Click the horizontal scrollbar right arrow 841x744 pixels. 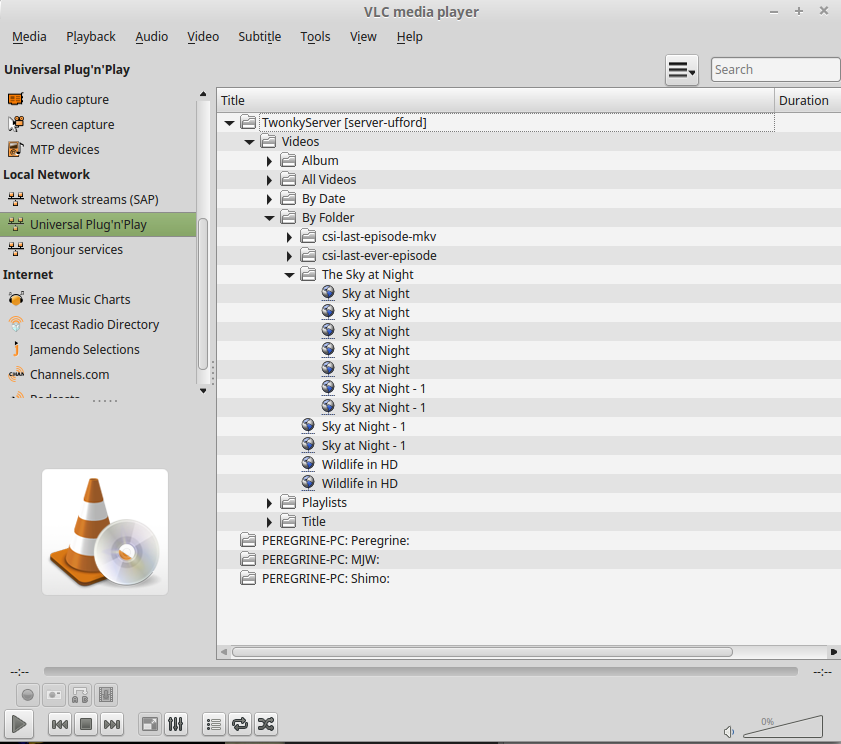click(833, 652)
